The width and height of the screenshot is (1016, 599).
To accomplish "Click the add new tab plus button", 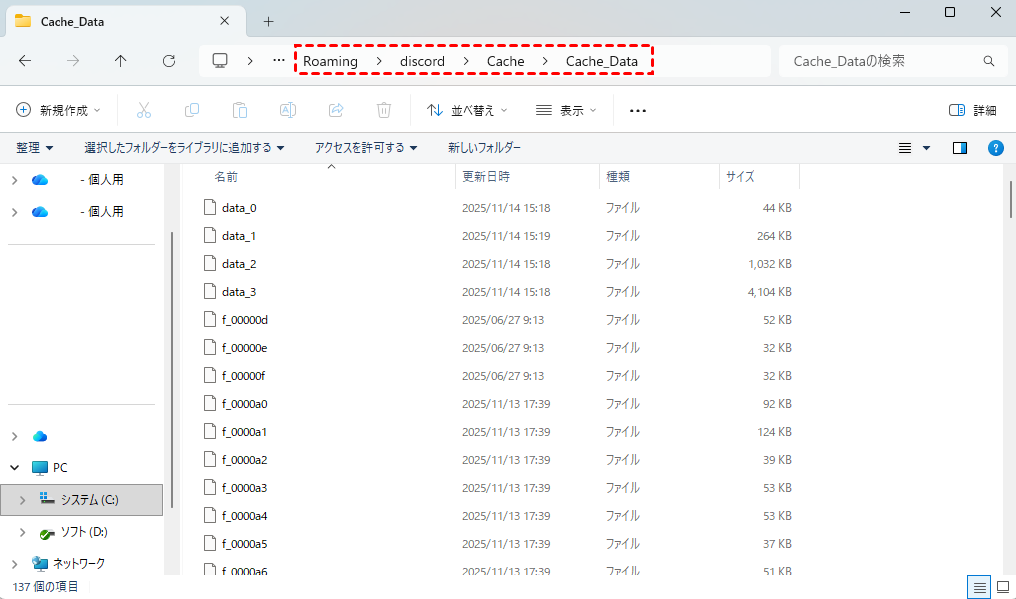I will click(268, 21).
